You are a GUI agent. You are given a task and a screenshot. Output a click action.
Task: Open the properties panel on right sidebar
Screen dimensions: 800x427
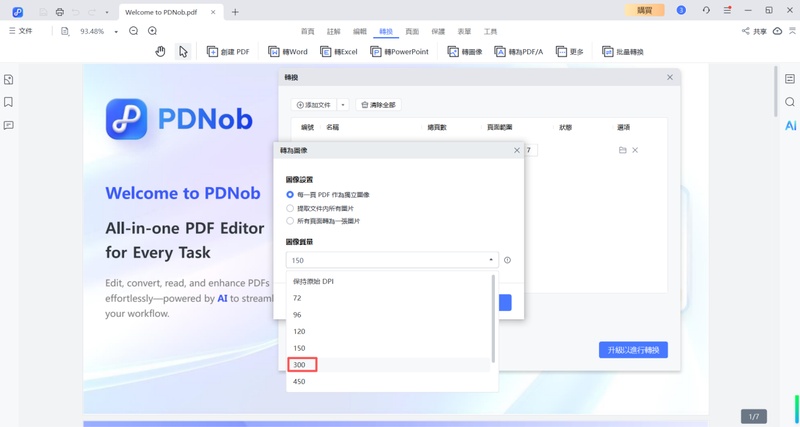coord(790,79)
